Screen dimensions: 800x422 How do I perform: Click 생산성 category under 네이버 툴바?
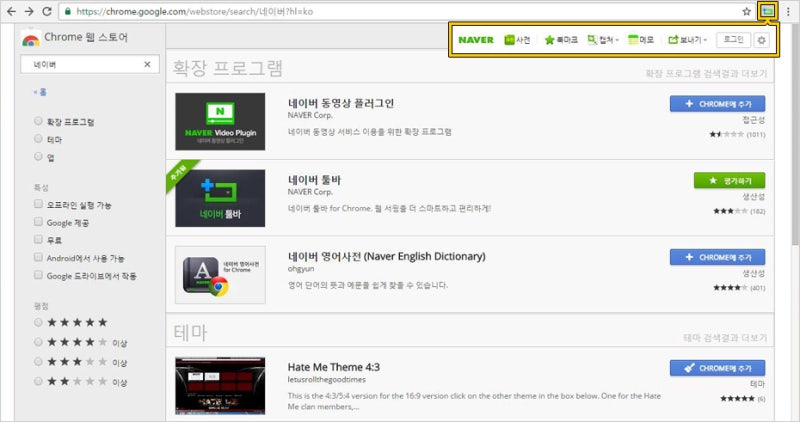pyautogui.click(x=754, y=196)
